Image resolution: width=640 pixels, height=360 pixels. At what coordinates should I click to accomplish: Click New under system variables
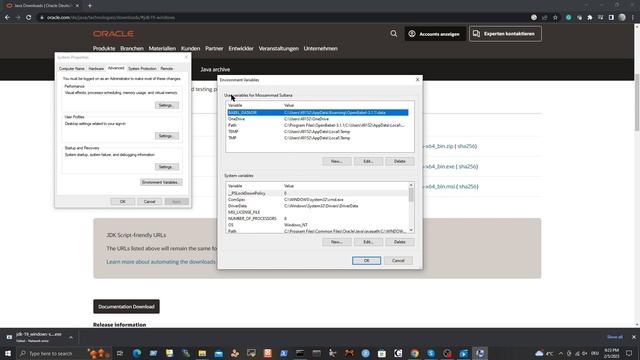[337, 242]
